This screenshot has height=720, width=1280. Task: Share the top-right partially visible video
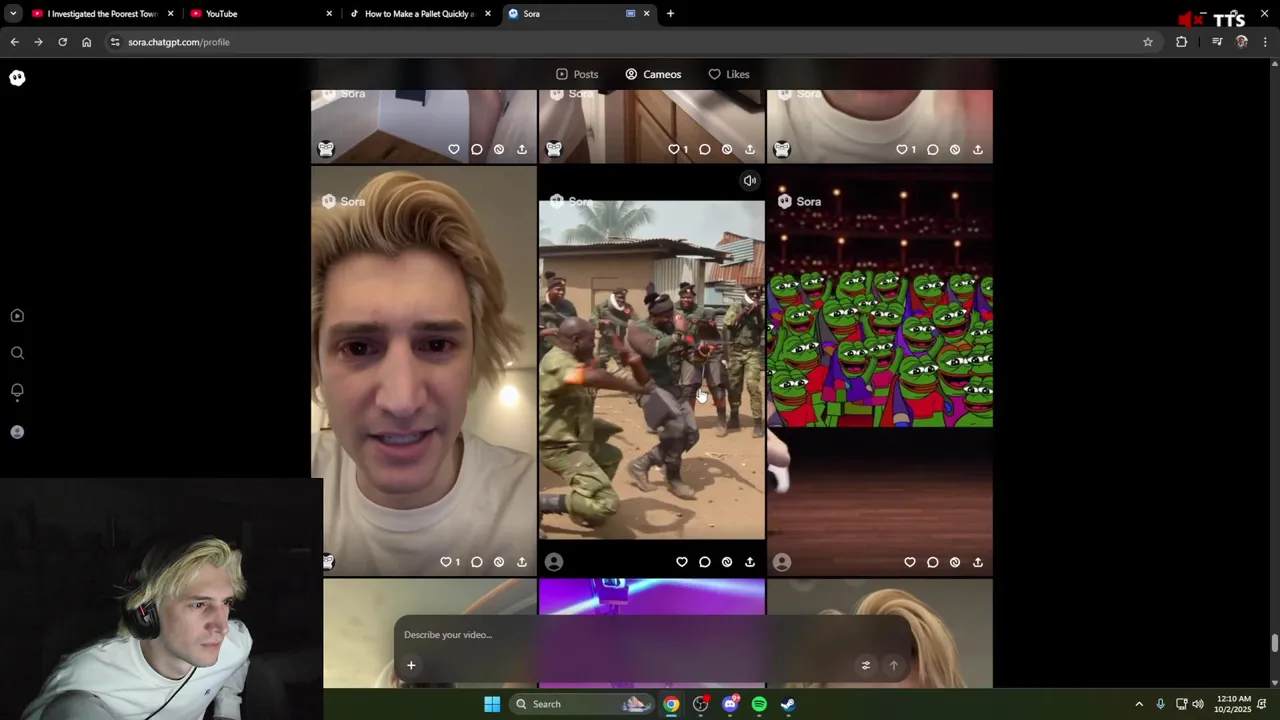click(x=978, y=149)
